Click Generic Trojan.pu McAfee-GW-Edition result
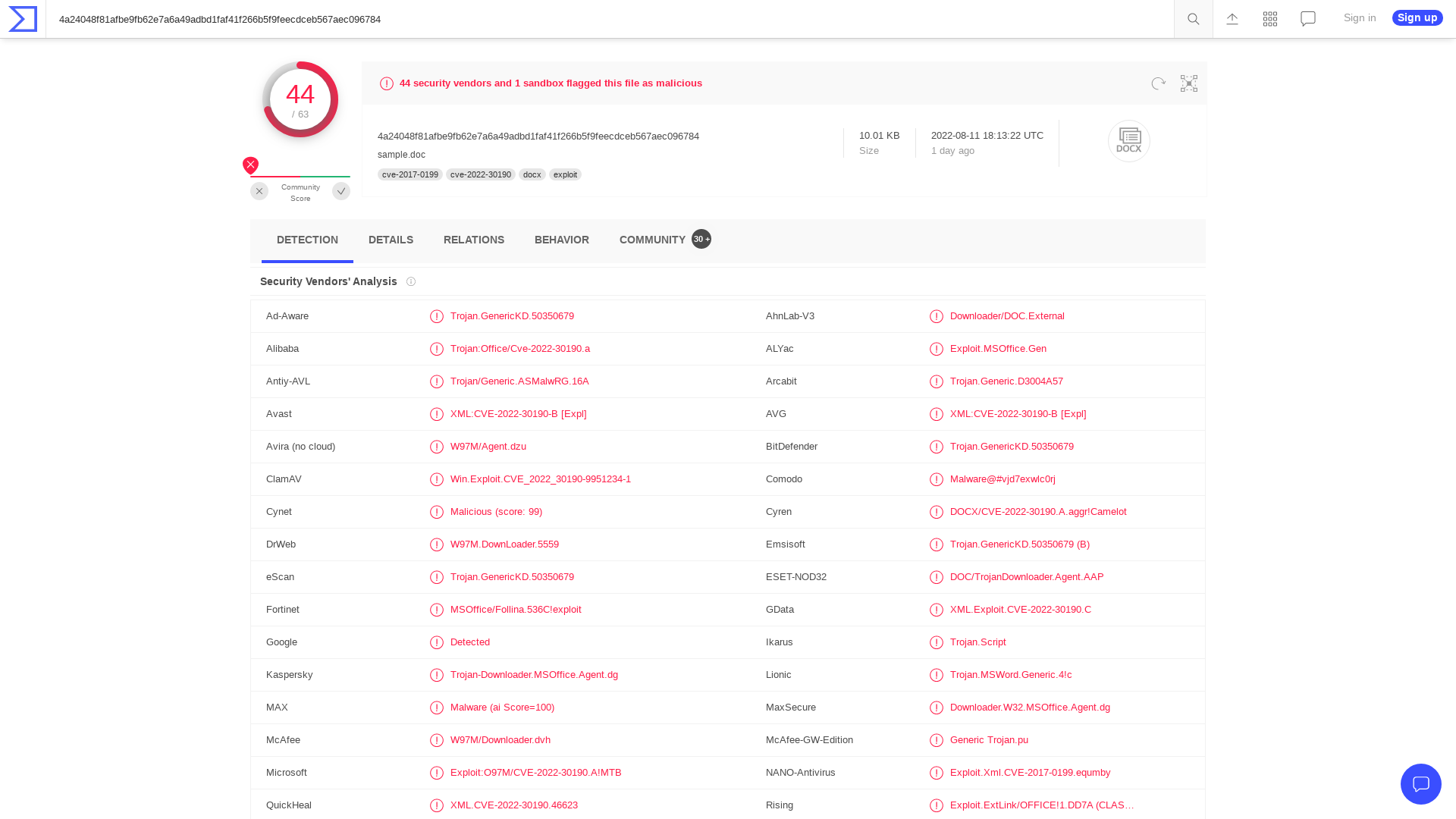The width and height of the screenshot is (1456, 819). pyautogui.click(x=989, y=740)
